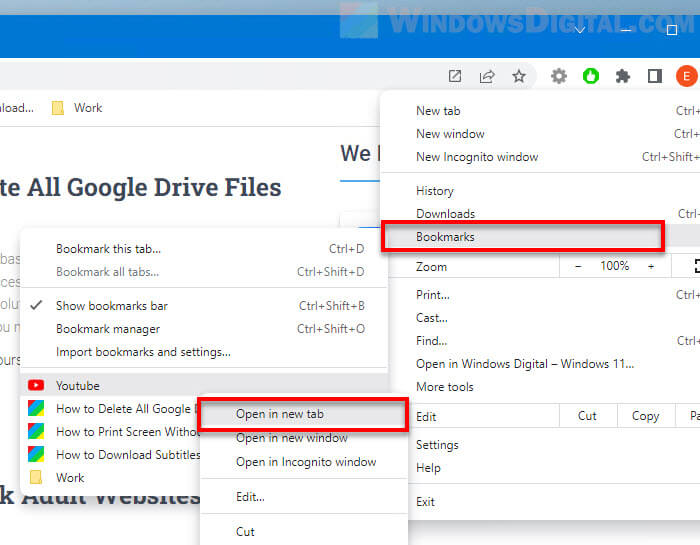Toggle the side panel icon

click(x=654, y=76)
